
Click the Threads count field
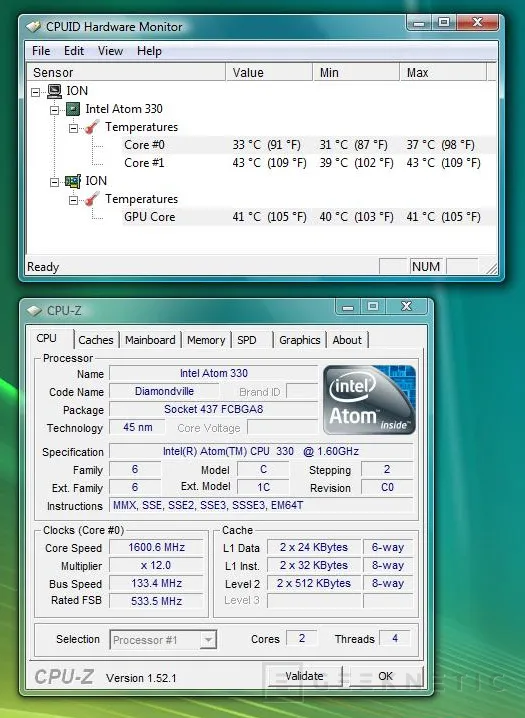coord(395,638)
